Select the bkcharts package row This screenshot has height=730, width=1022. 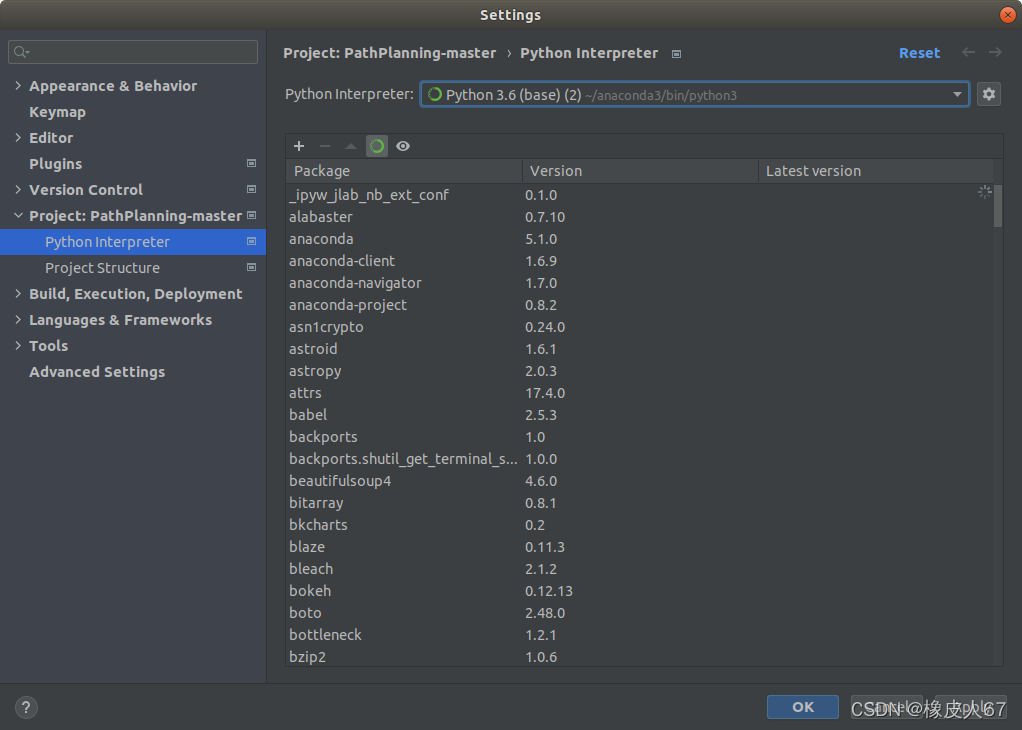point(639,525)
